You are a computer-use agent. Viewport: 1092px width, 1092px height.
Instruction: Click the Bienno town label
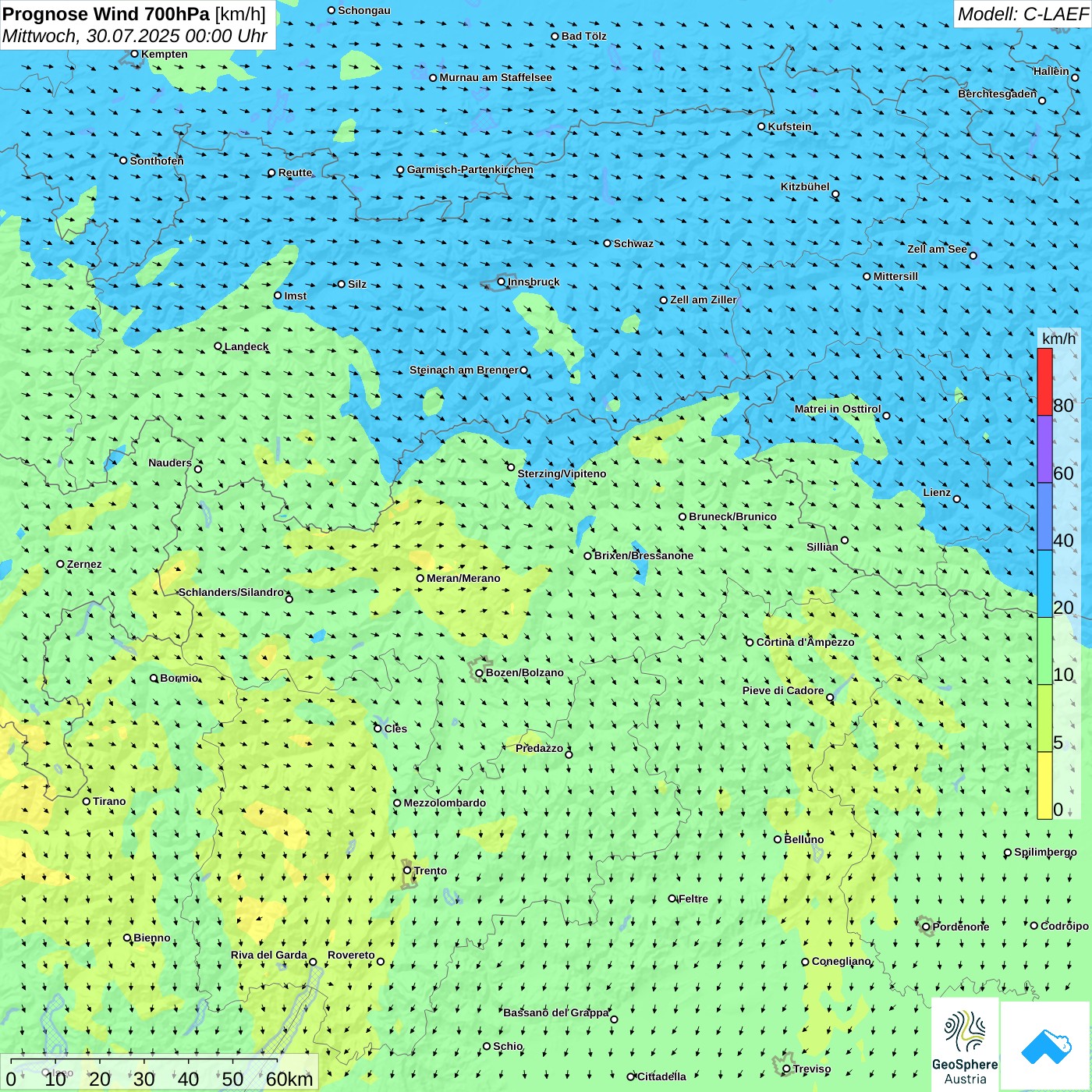tap(151, 938)
